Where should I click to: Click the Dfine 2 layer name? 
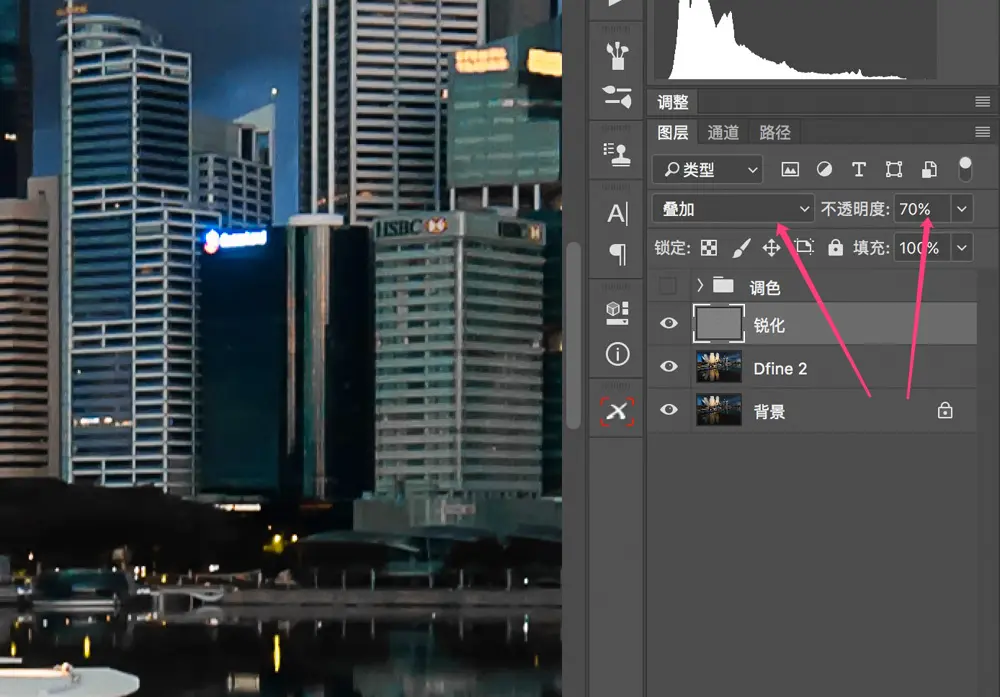tap(780, 369)
